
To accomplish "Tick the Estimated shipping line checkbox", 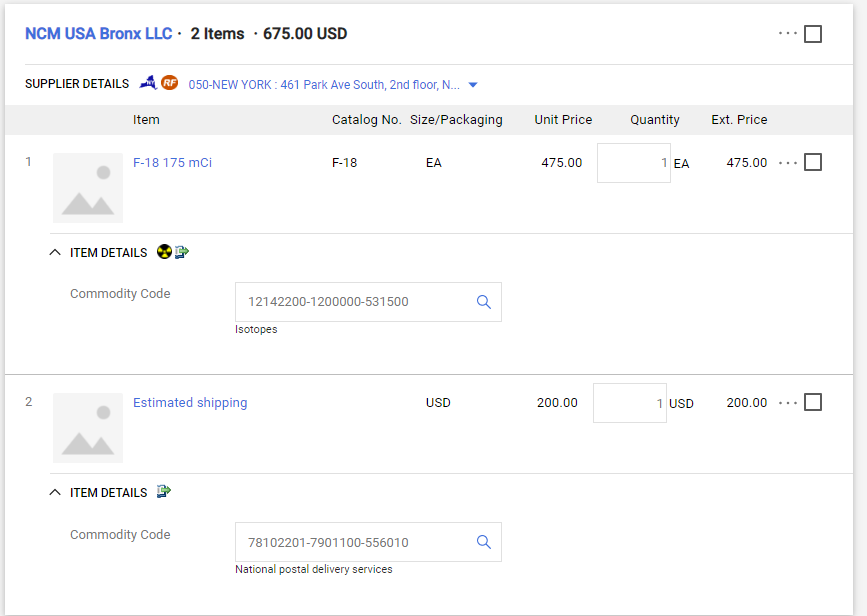I will point(813,402).
